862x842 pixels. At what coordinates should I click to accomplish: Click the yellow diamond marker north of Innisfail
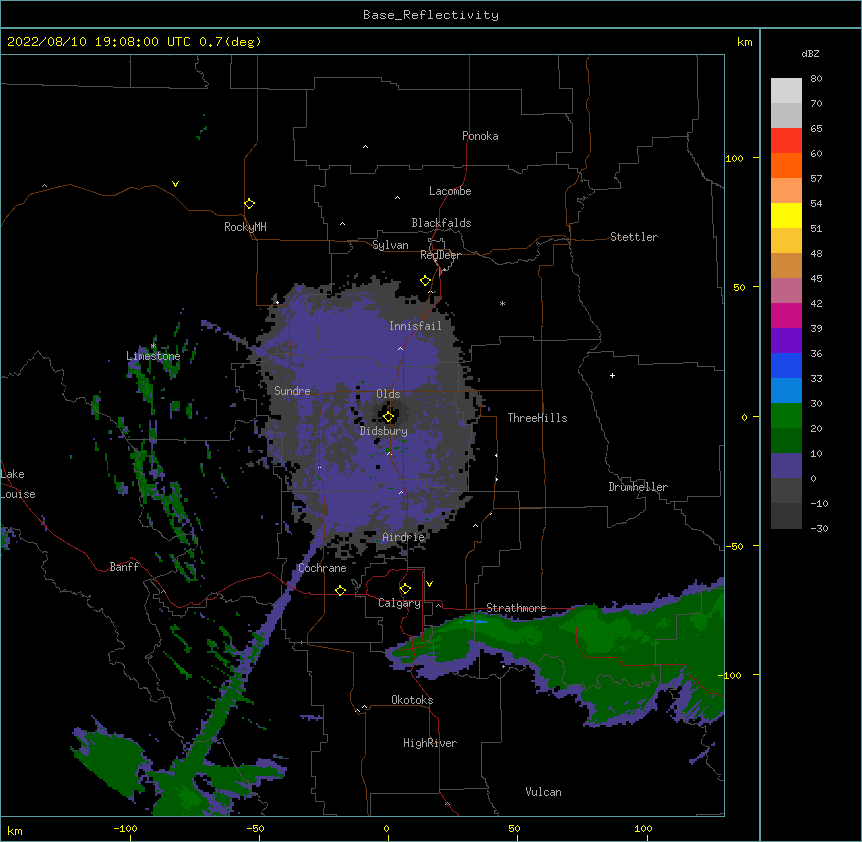(x=426, y=281)
